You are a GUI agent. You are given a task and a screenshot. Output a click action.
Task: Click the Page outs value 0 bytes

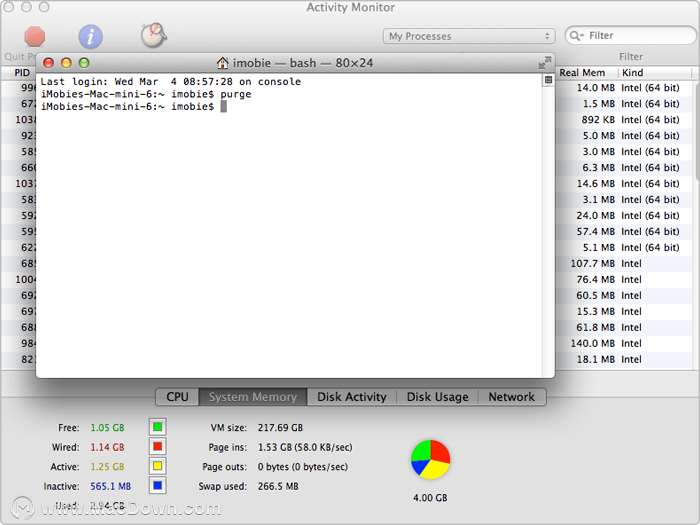click(x=303, y=467)
